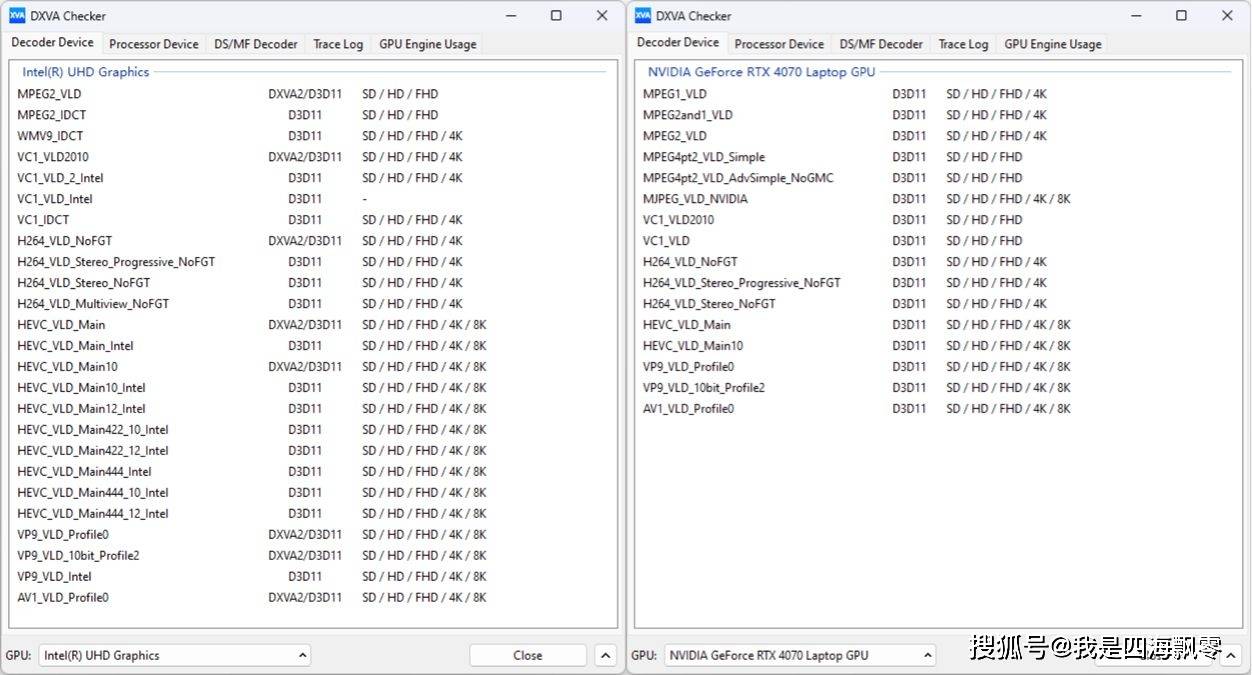Select MPEG2_VLD row in the NVIDIA list
Viewport: 1252px width, 675px height.
(937, 136)
